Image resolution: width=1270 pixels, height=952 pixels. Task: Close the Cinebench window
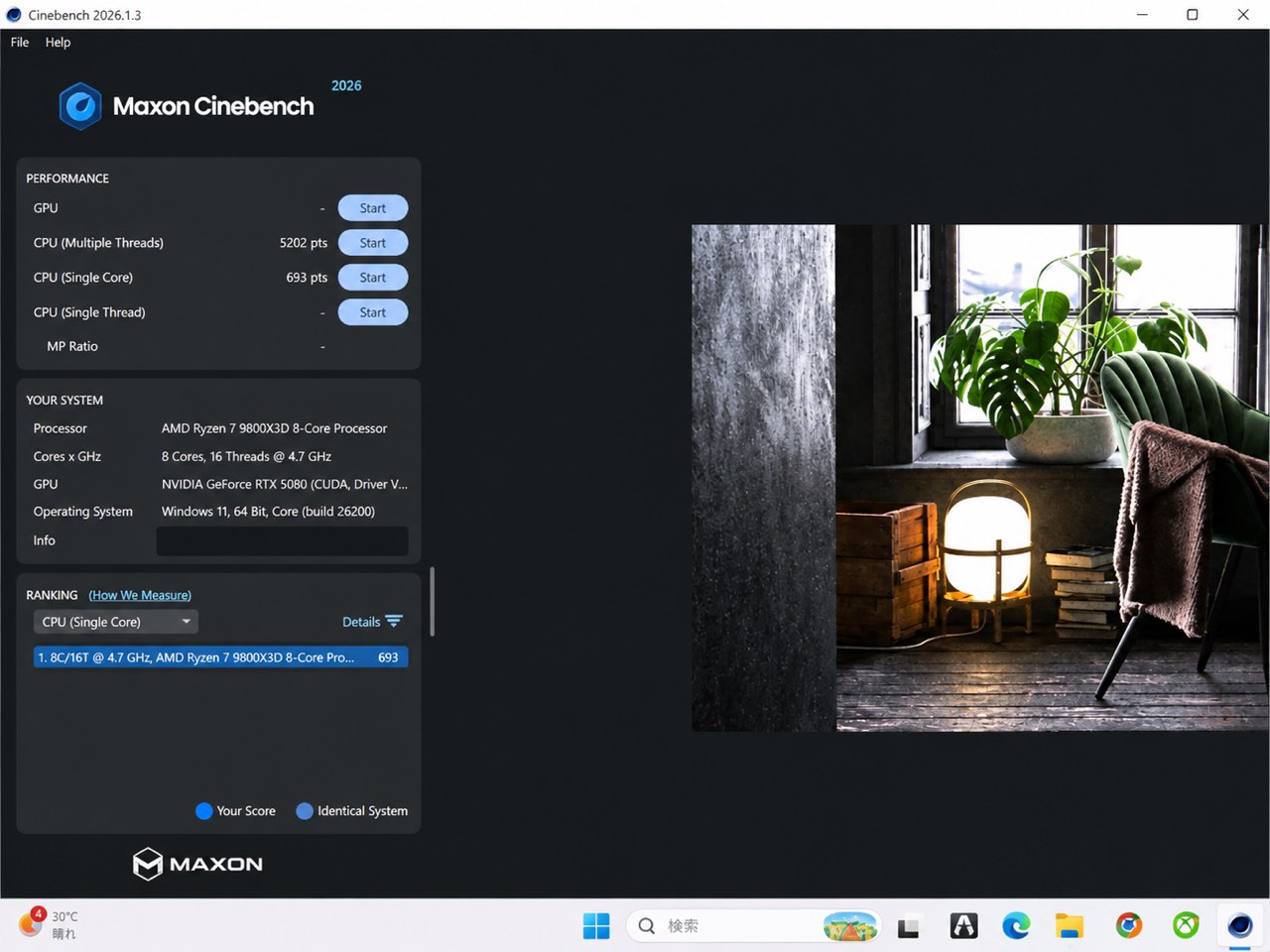click(1243, 15)
